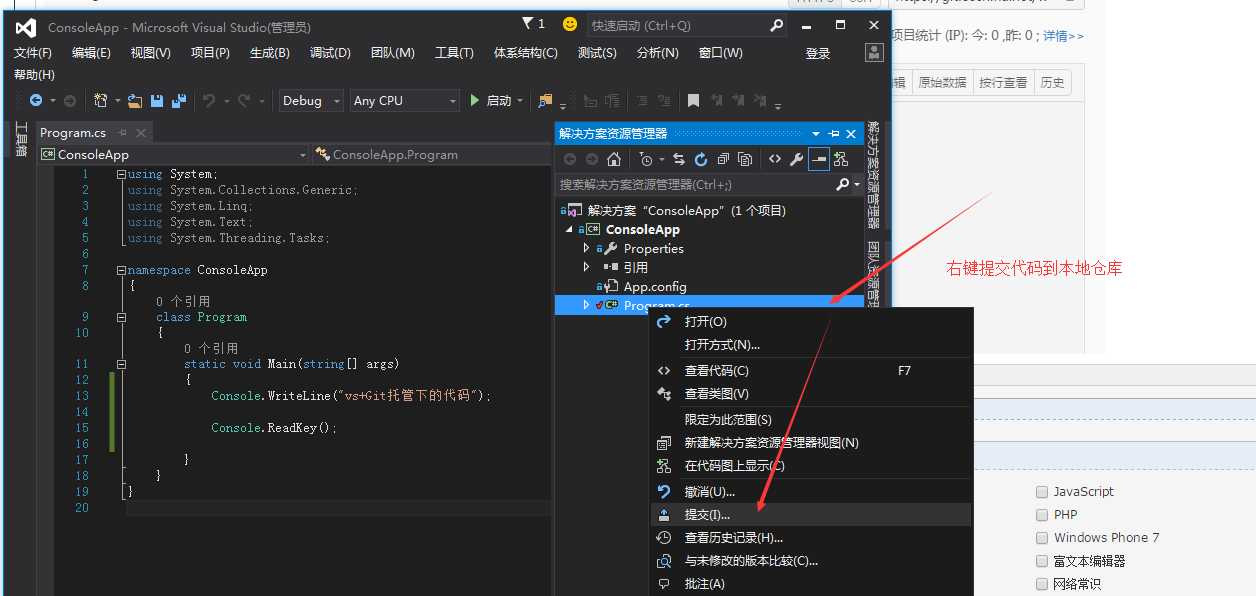Click Collapse All icon in Solution Explorer
The image size is (1256, 596).
coord(723,159)
